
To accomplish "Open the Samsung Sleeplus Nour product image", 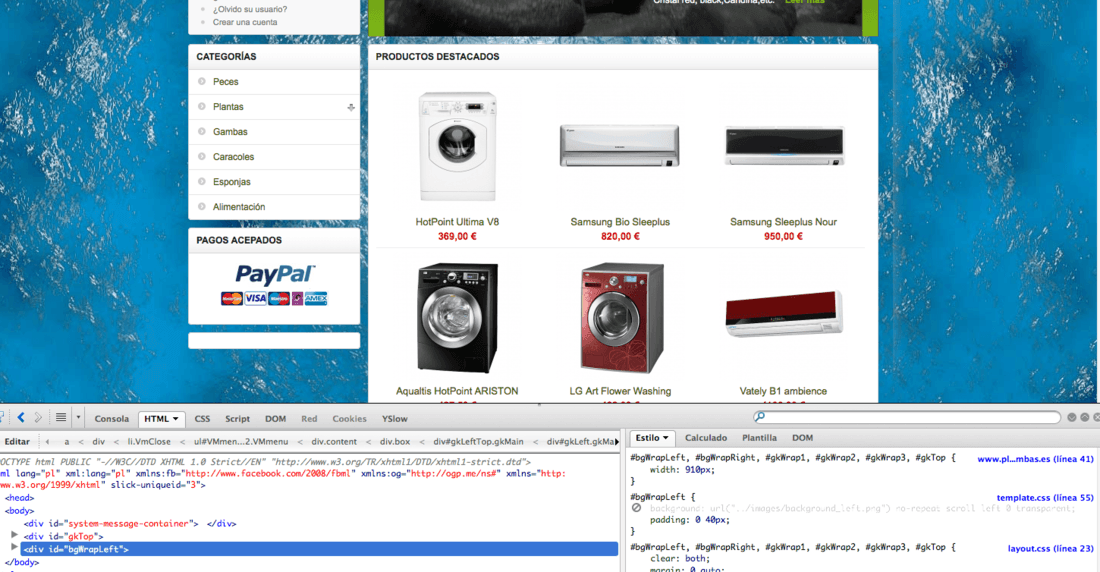I will tap(784, 146).
